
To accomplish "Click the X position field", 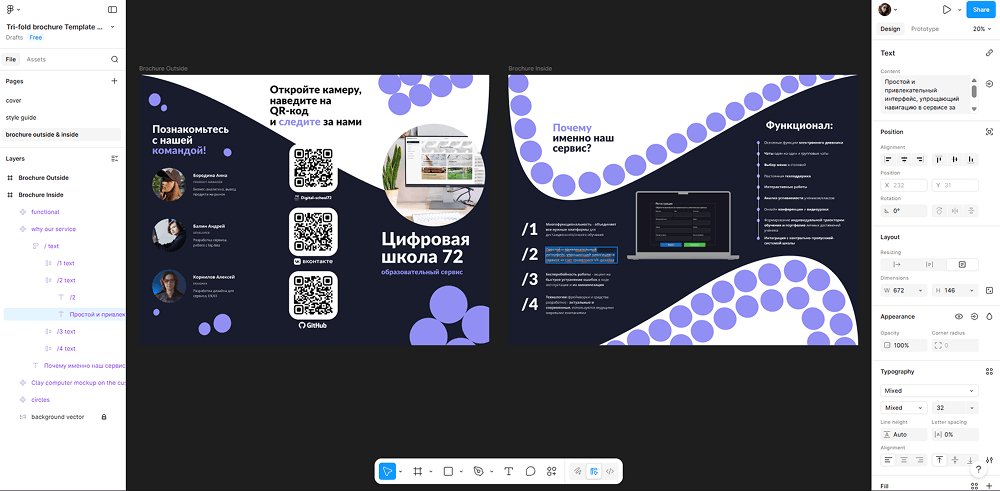I will [904, 186].
